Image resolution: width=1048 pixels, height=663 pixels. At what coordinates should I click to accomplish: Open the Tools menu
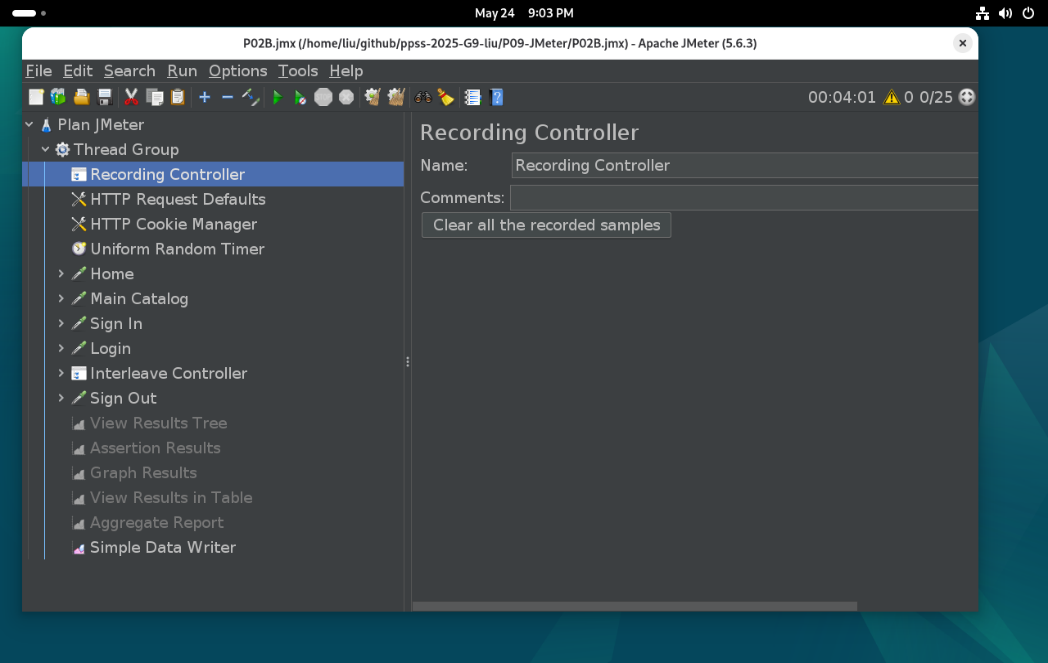(298, 71)
